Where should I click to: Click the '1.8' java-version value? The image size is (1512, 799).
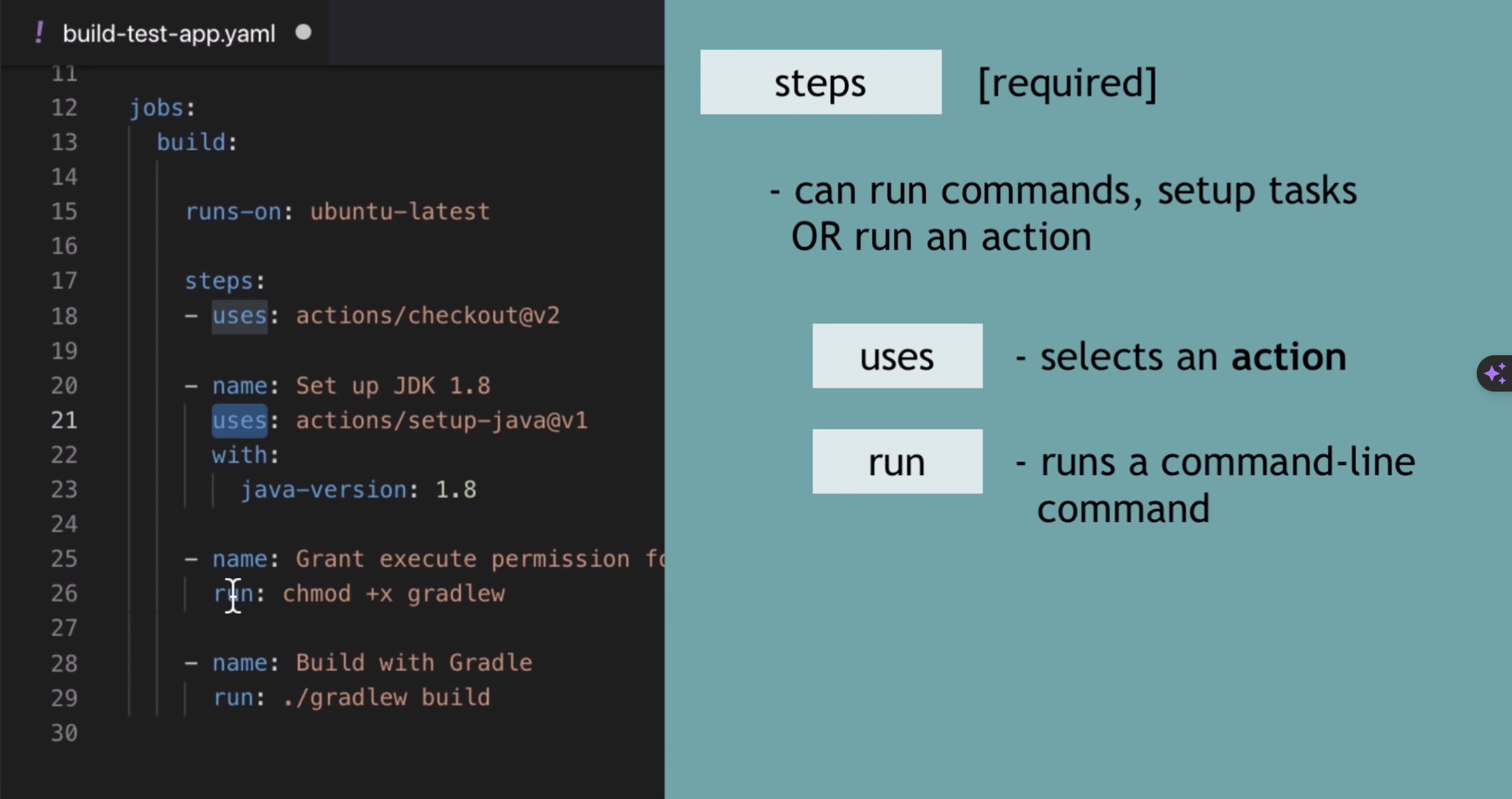pyautogui.click(x=456, y=490)
